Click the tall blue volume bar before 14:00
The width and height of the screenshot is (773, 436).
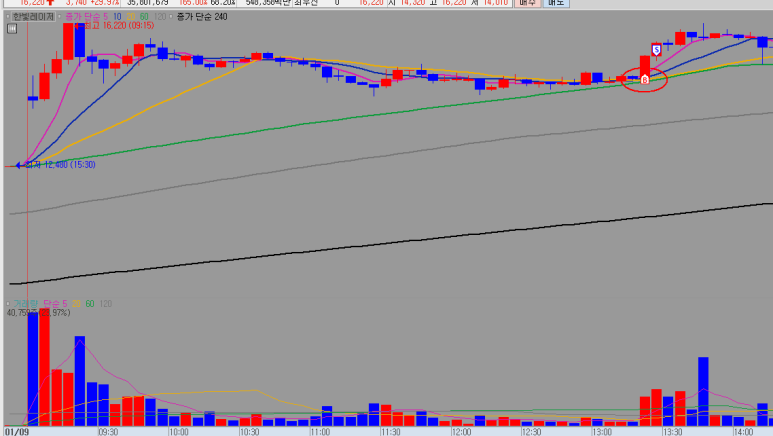tap(703, 392)
